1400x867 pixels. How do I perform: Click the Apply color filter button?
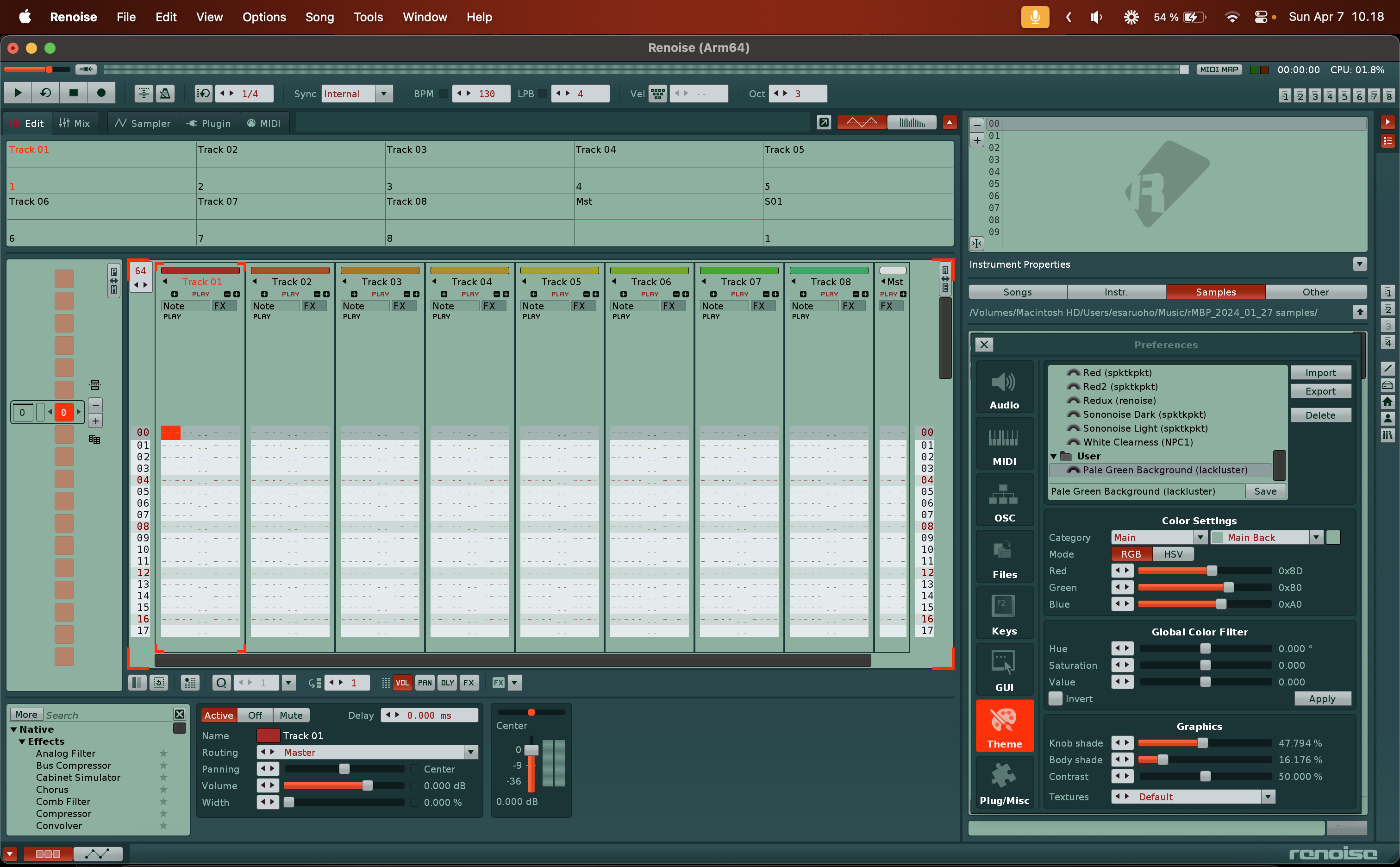(x=1322, y=698)
